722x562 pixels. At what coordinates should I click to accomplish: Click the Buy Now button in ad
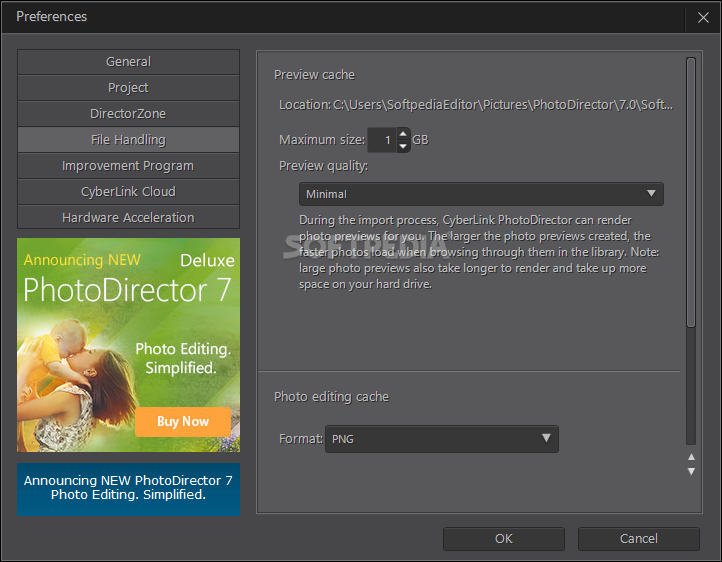183,422
